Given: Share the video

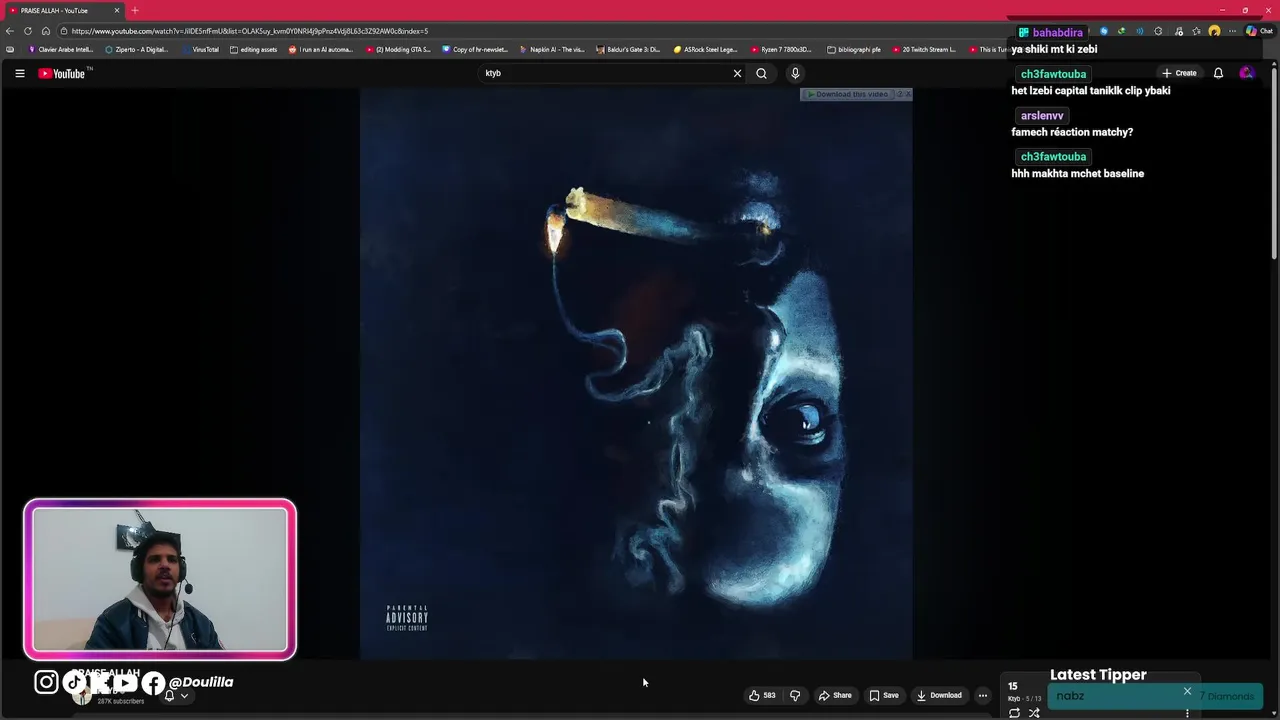Looking at the screenshot, I should (x=835, y=695).
